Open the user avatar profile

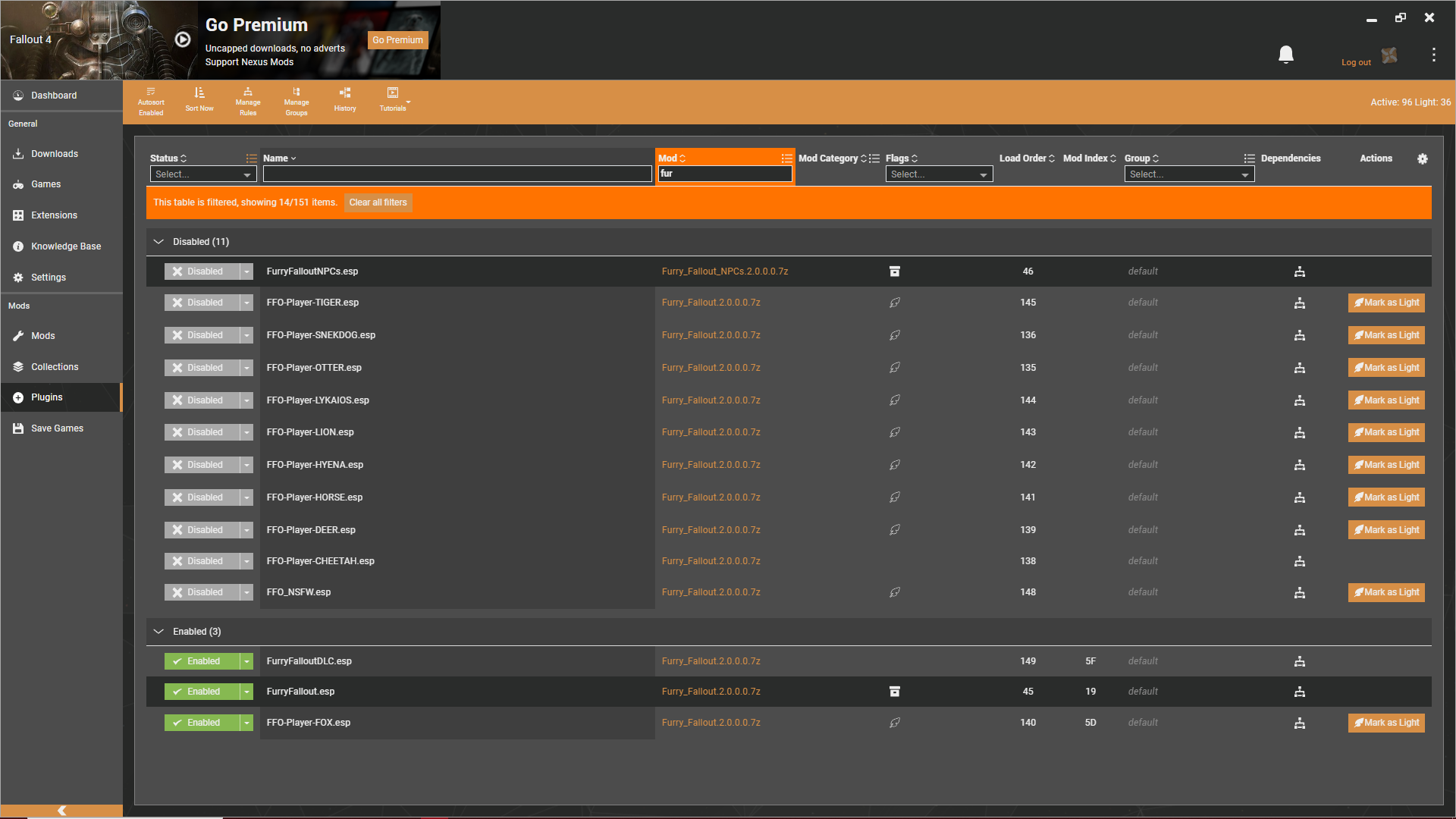[1389, 55]
